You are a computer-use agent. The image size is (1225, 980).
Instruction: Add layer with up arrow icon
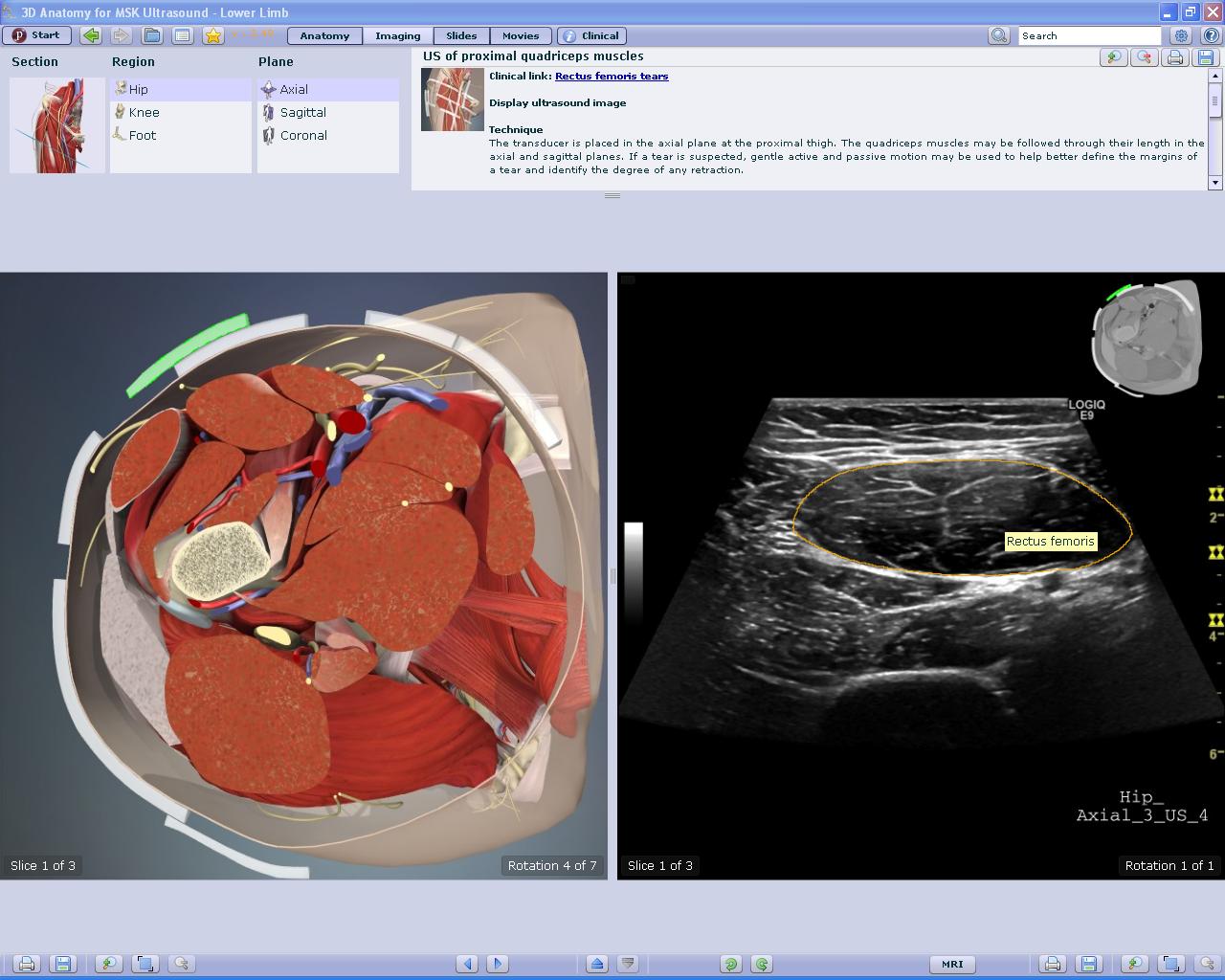click(597, 964)
